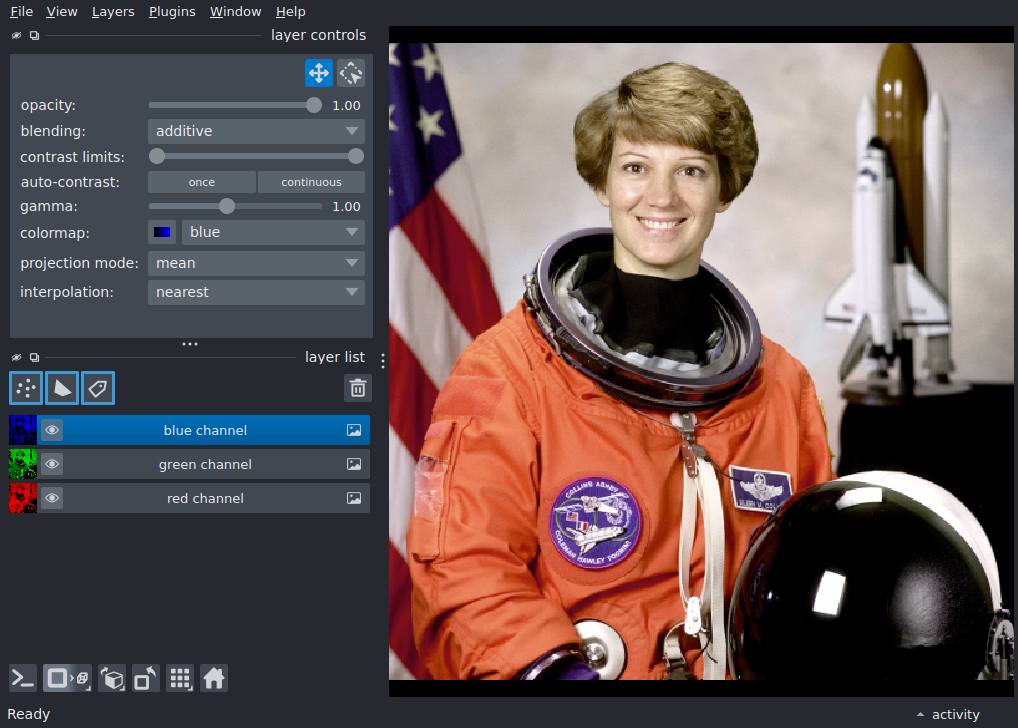The image size is (1018, 728).
Task: Select the pan/zoom mode tool
Action: tap(319, 73)
